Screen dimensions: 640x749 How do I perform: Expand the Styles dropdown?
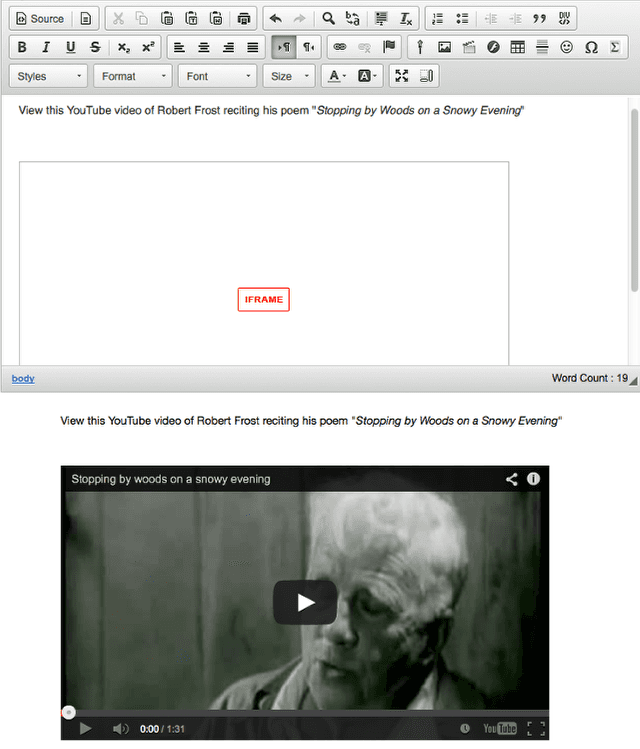[48, 76]
